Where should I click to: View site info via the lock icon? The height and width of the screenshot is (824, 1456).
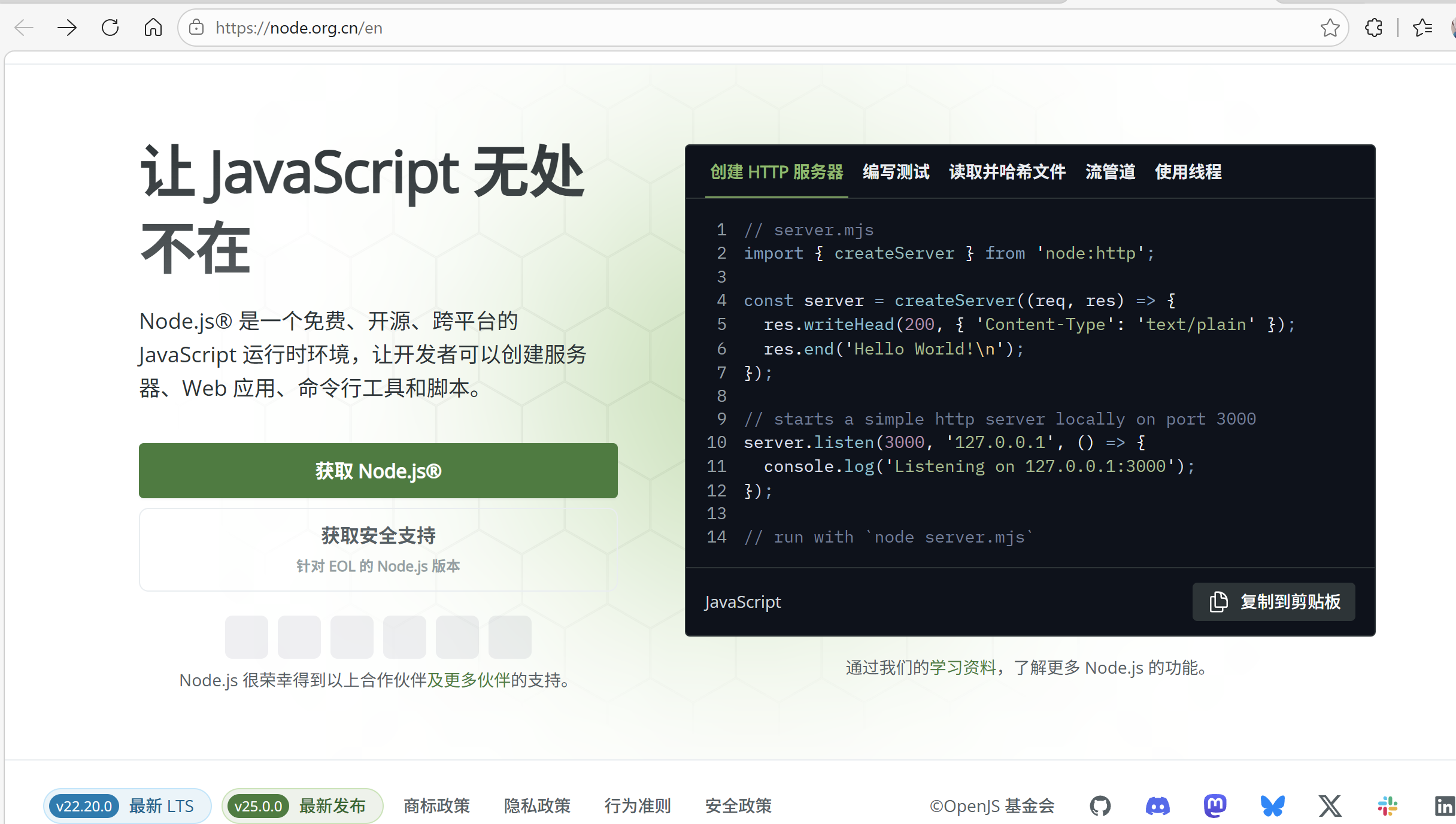[x=196, y=28]
